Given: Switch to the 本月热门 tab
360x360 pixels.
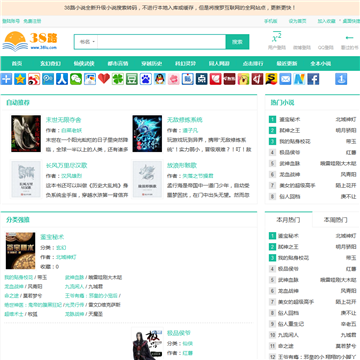Looking at the screenshot, I should pyautogui.click(x=288, y=220).
